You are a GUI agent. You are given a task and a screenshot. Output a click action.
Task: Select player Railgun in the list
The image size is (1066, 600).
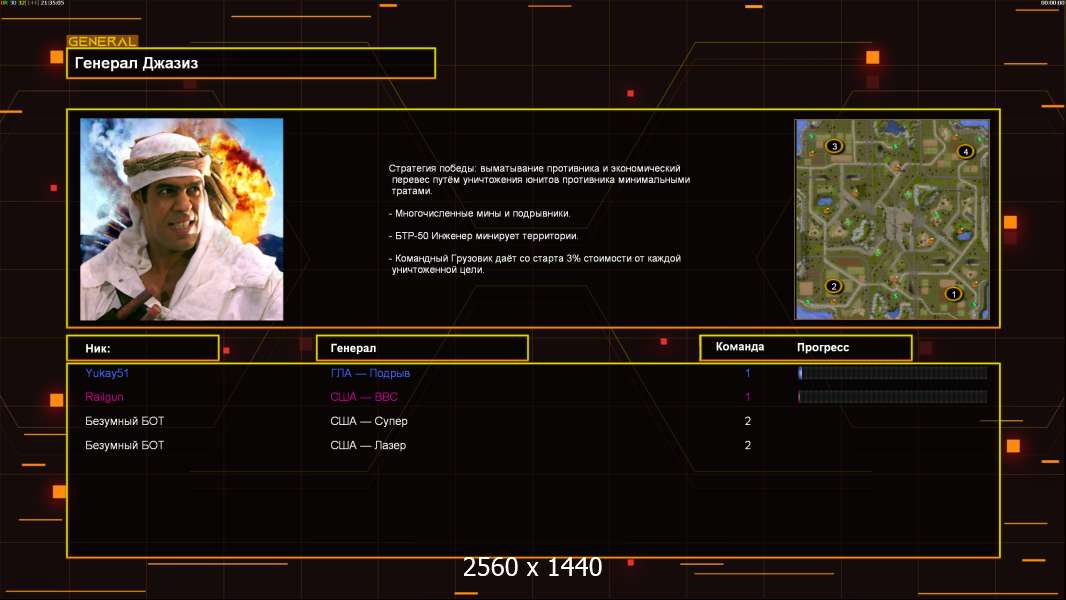click(x=104, y=397)
